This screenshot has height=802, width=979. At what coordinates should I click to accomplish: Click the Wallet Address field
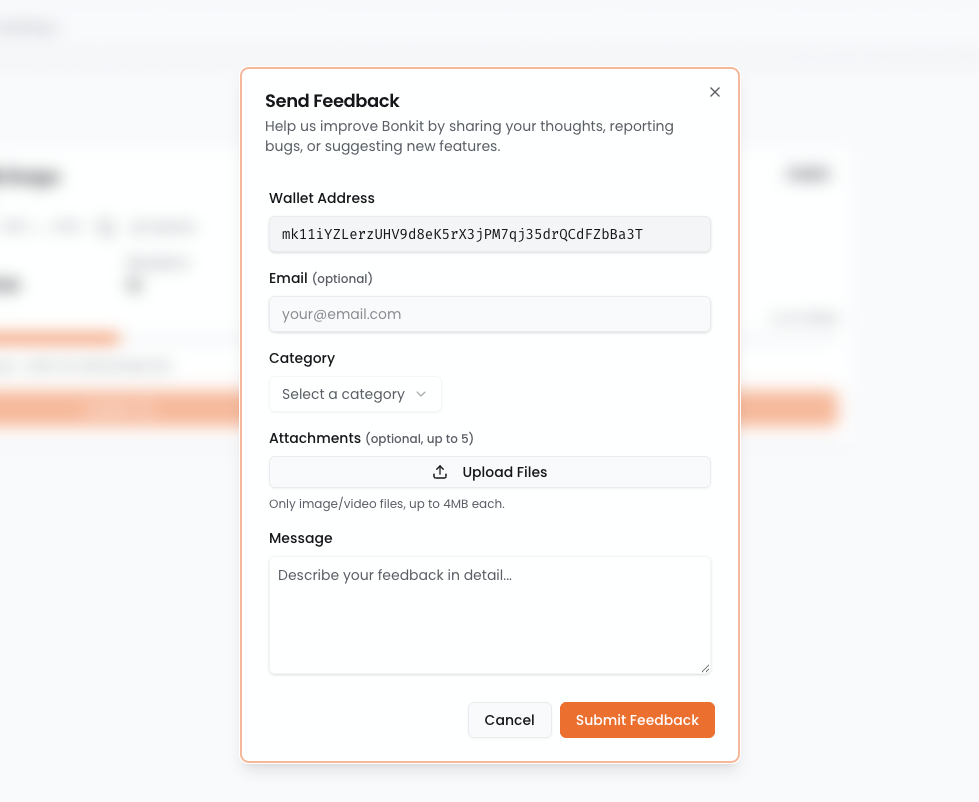click(489, 235)
